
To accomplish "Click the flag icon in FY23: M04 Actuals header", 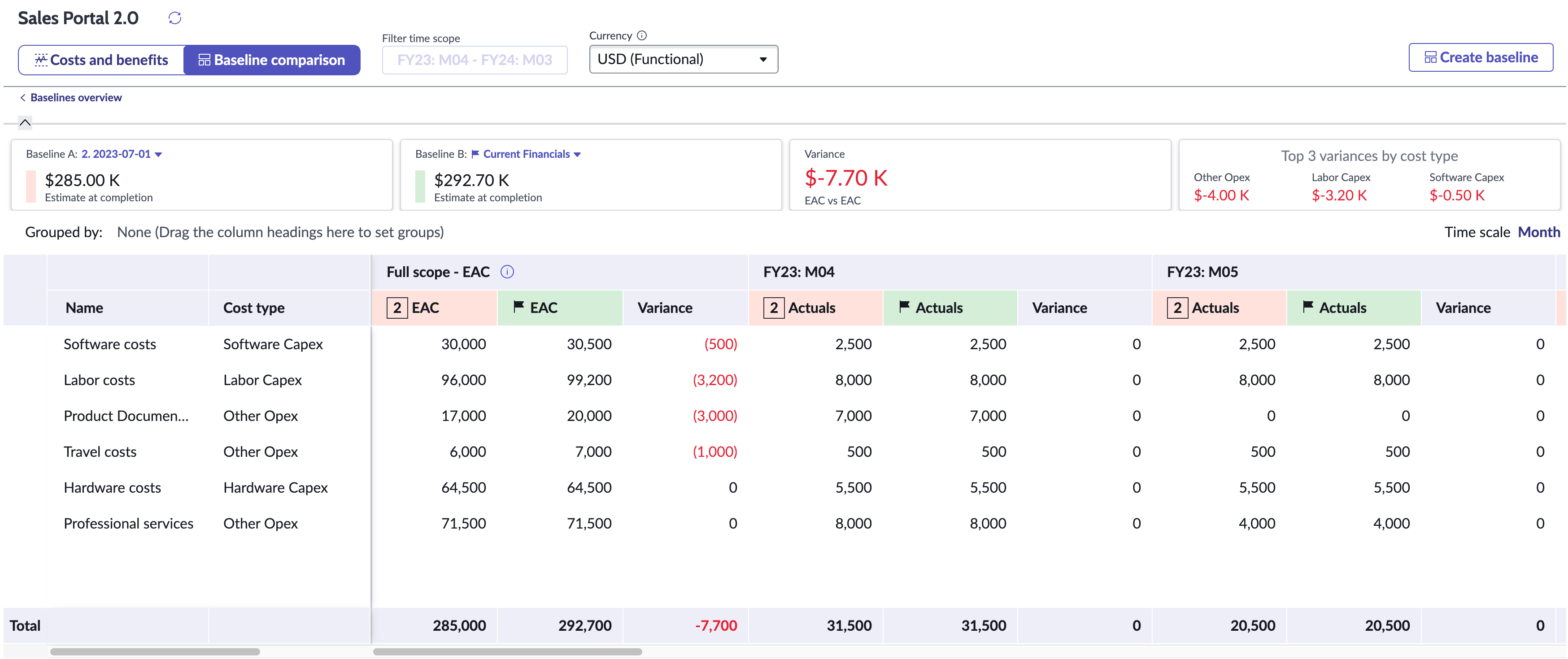I will (x=905, y=306).
